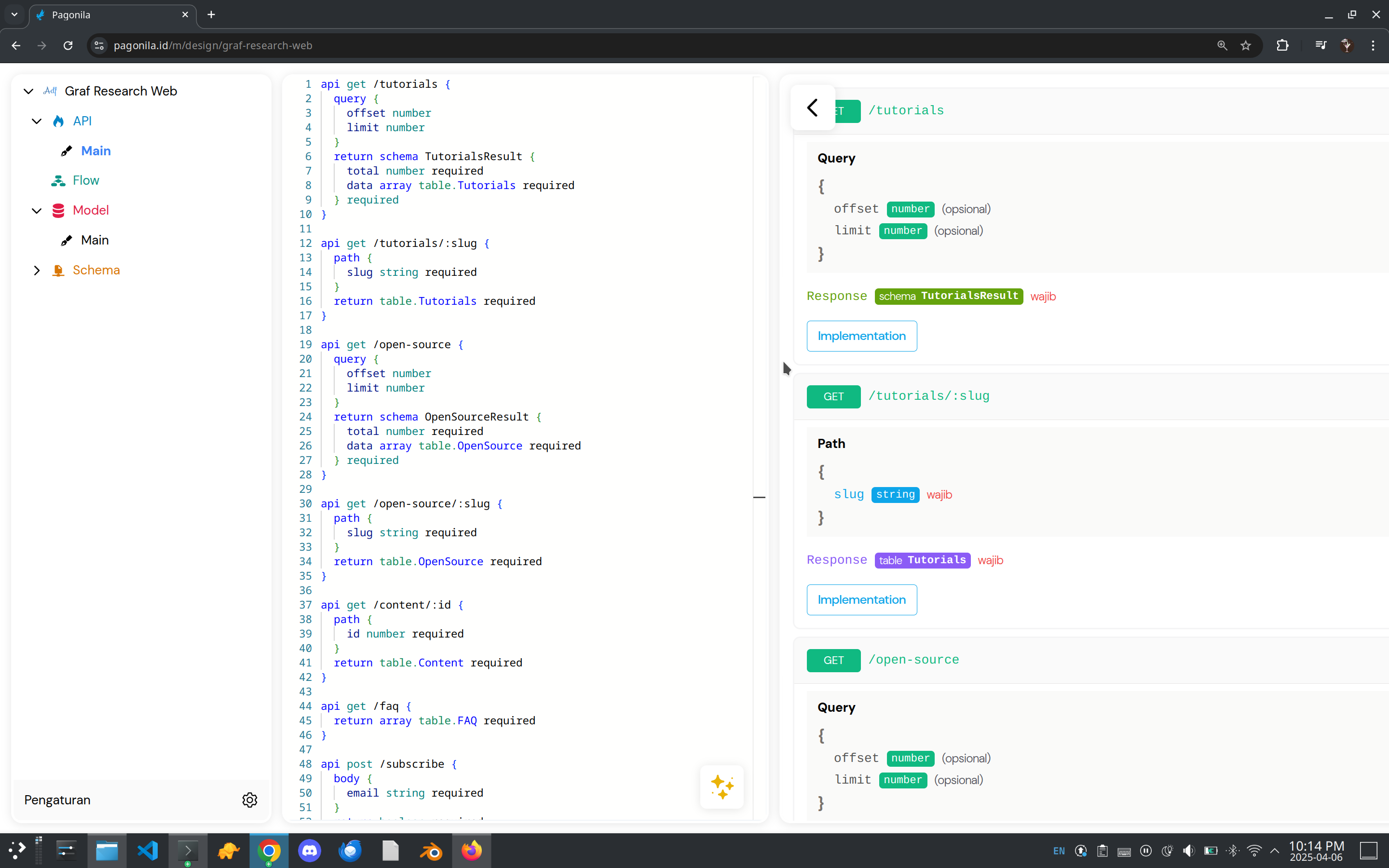Expand the Schema tree node
1389x868 pixels.
coord(37,271)
